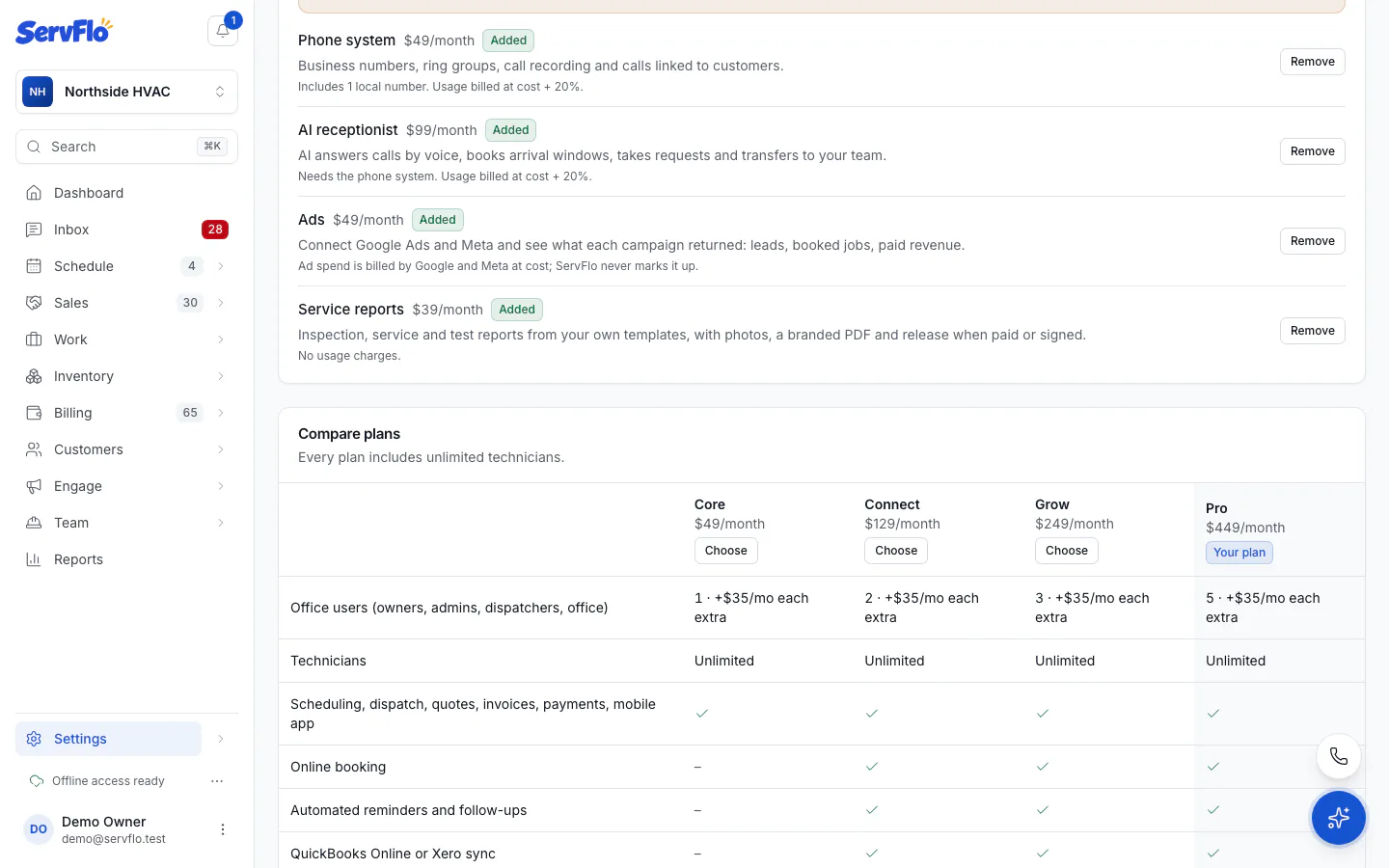Expand the Settings submenu chevron
Image resolution: width=1389 pixels, height=868 pixels.
[221, 739]
